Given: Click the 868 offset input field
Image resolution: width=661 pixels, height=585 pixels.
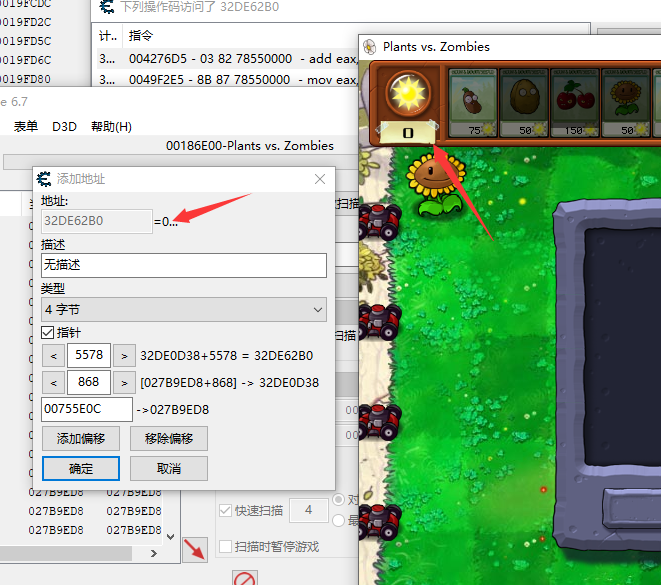Looking at the screenshot, I should click(89, 382).
